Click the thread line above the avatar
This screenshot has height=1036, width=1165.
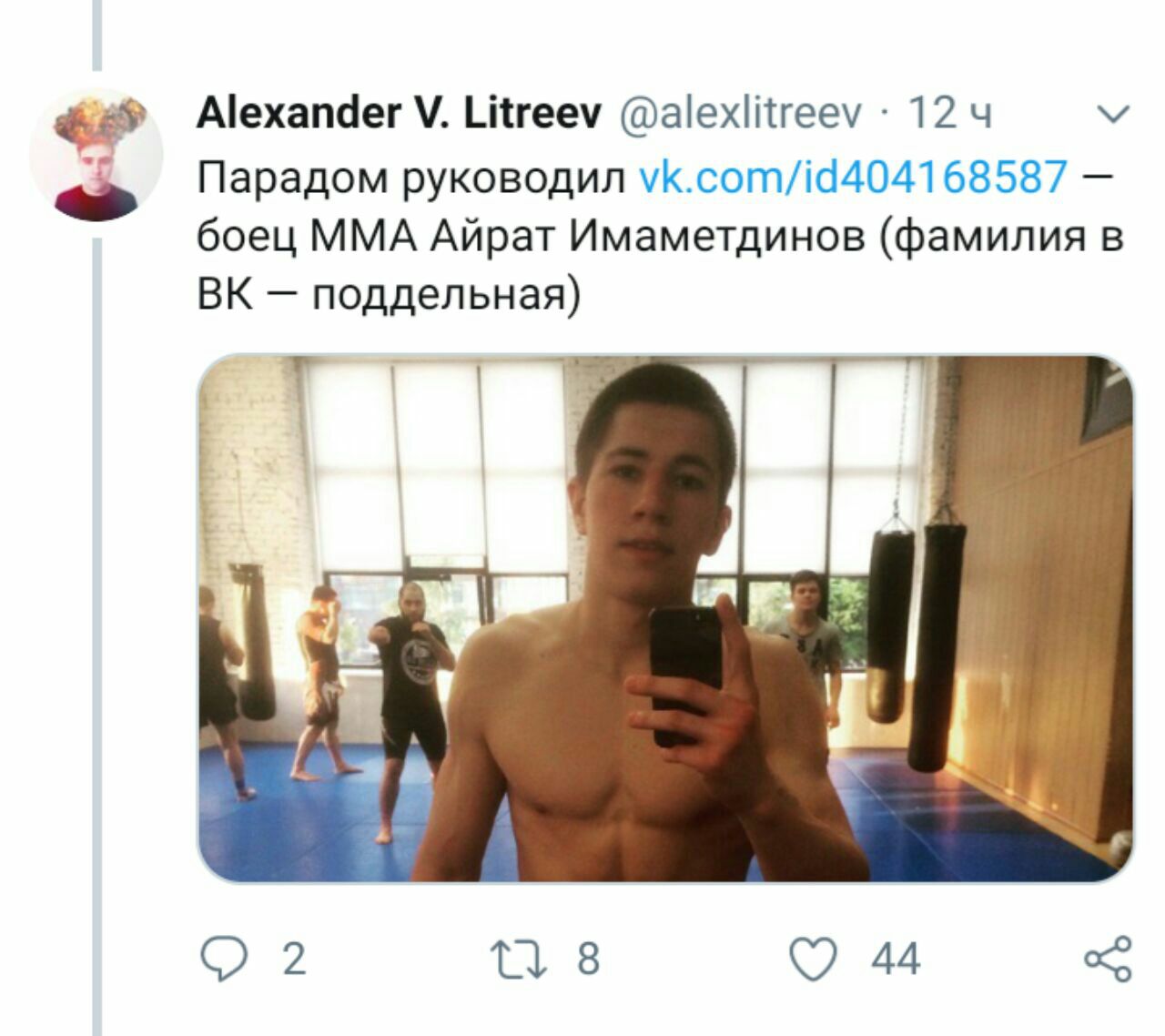pos(96,35)
